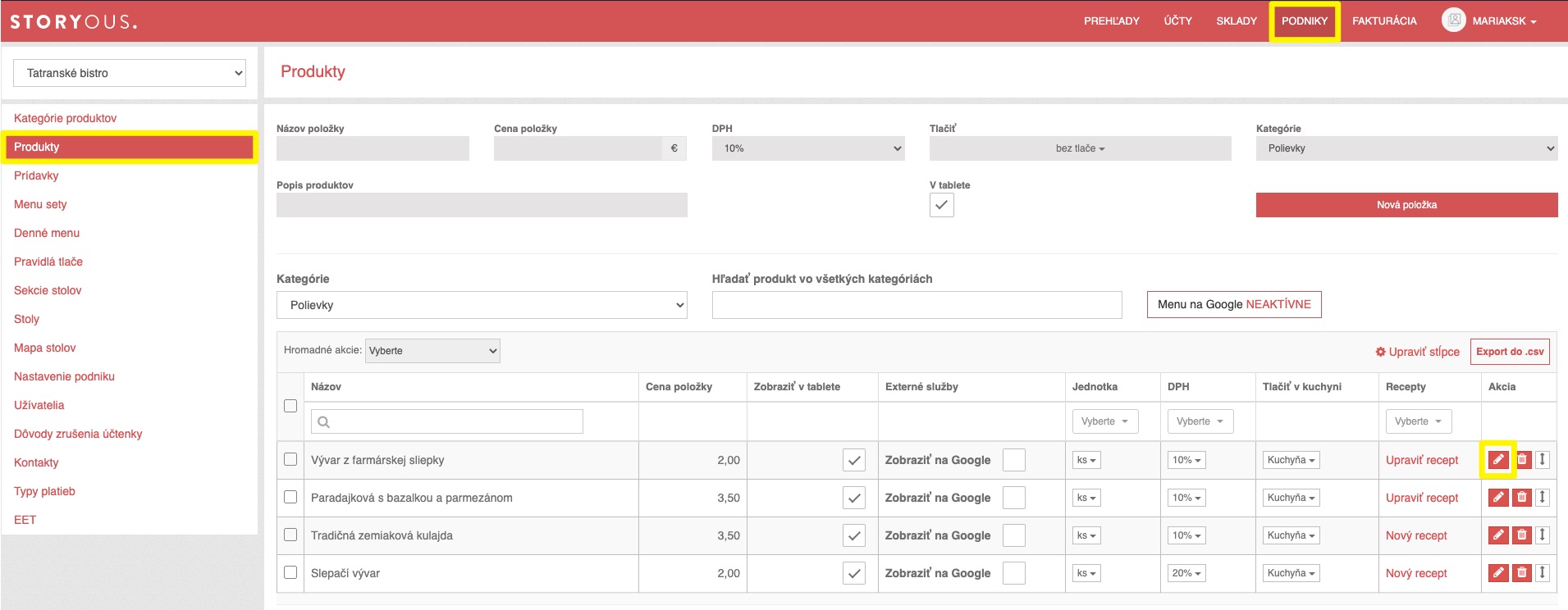1568x610 pixels.
Task: Open the ks unit dropdown for Paradajková soup
Action: click(x=1086, y=498)
